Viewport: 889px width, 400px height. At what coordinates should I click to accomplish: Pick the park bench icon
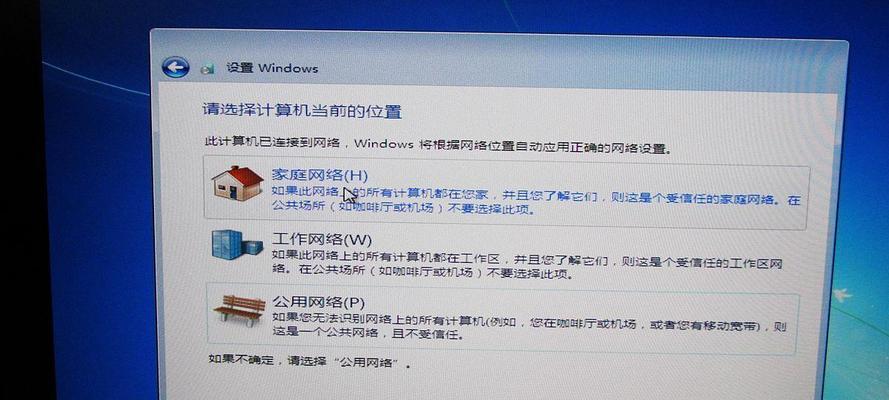coord(240,308)
